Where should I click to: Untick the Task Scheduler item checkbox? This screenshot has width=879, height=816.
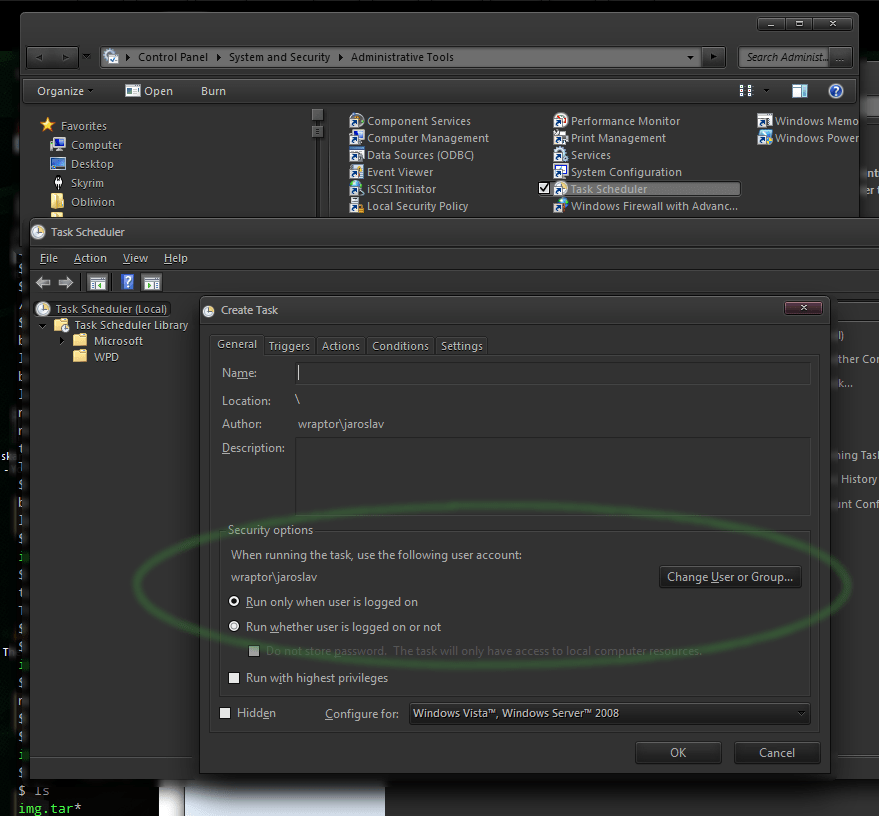pyautogui.click(x=544, y=188)
